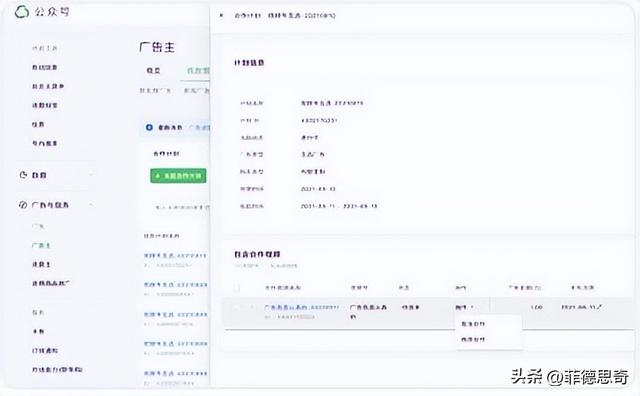Viewport: 640px width, 396px height.
Task: Click the blue info icon in the notice bar
Action: click(149, 127)
